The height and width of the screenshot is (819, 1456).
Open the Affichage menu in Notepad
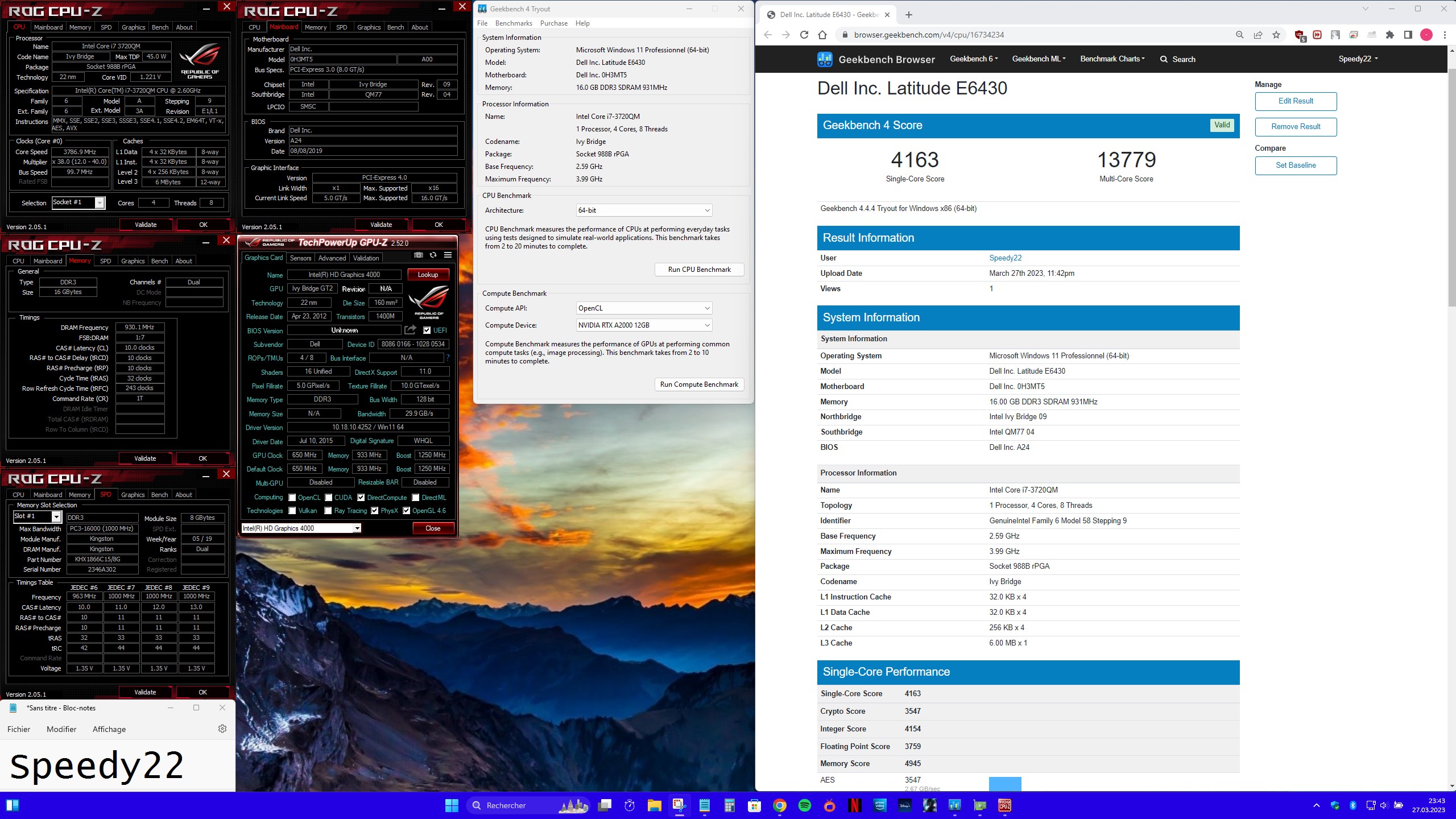(109, 729)
